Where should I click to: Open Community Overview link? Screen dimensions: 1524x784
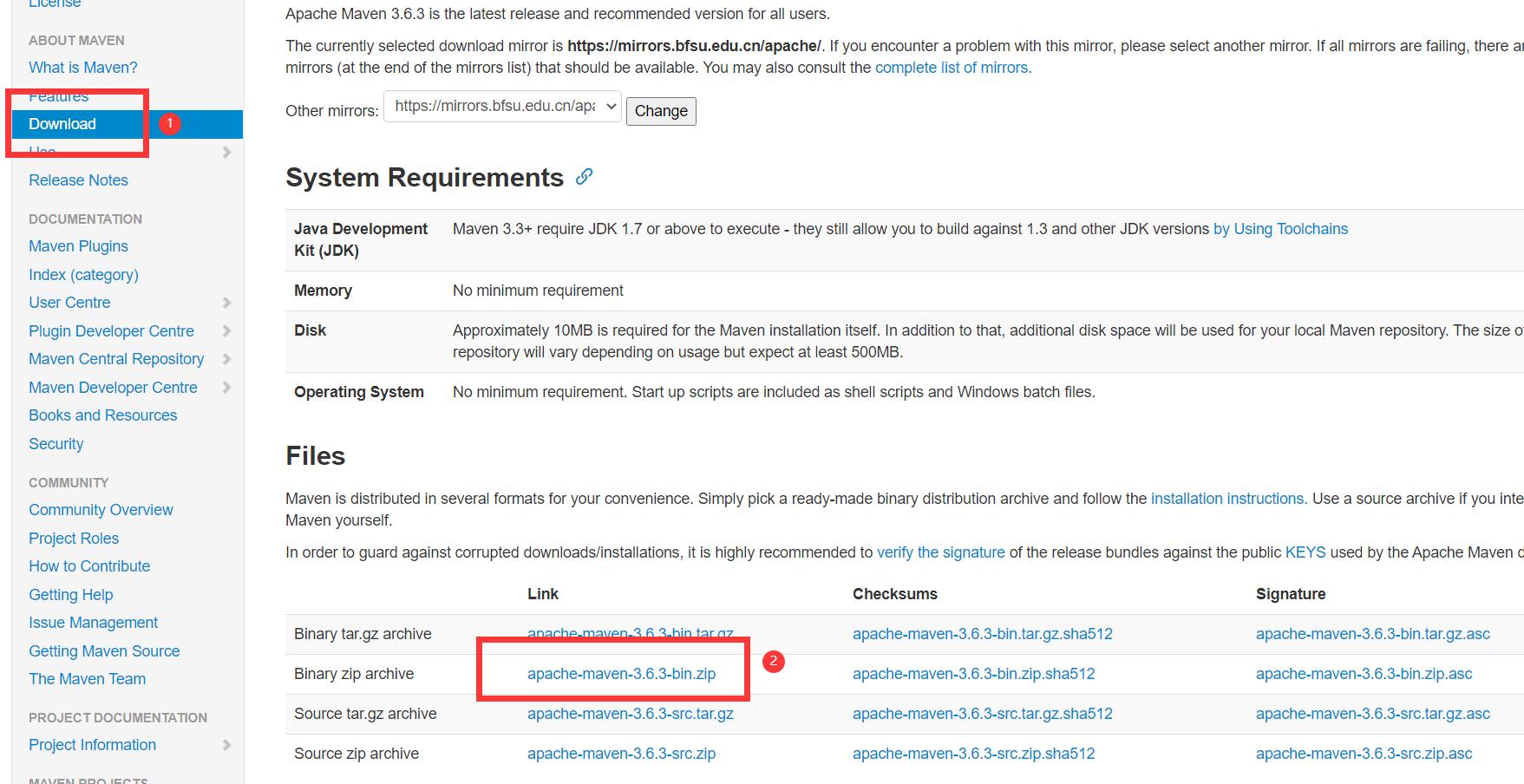click(x=101, y=510)
